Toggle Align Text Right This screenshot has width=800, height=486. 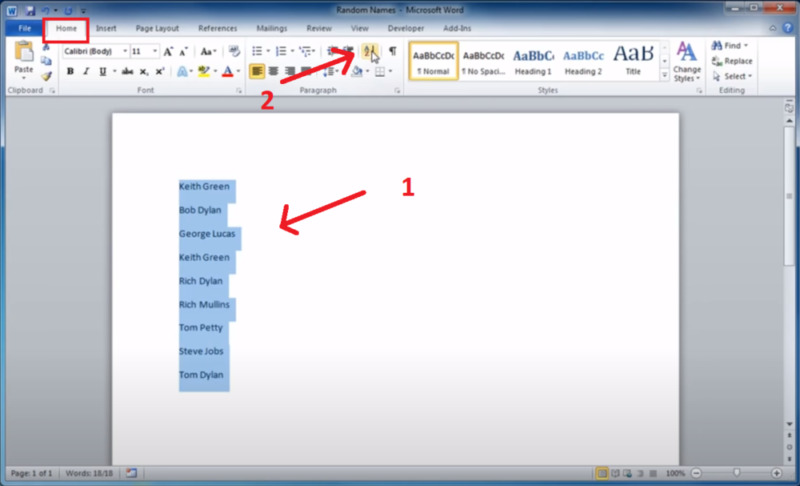click(x=290, y=71)
